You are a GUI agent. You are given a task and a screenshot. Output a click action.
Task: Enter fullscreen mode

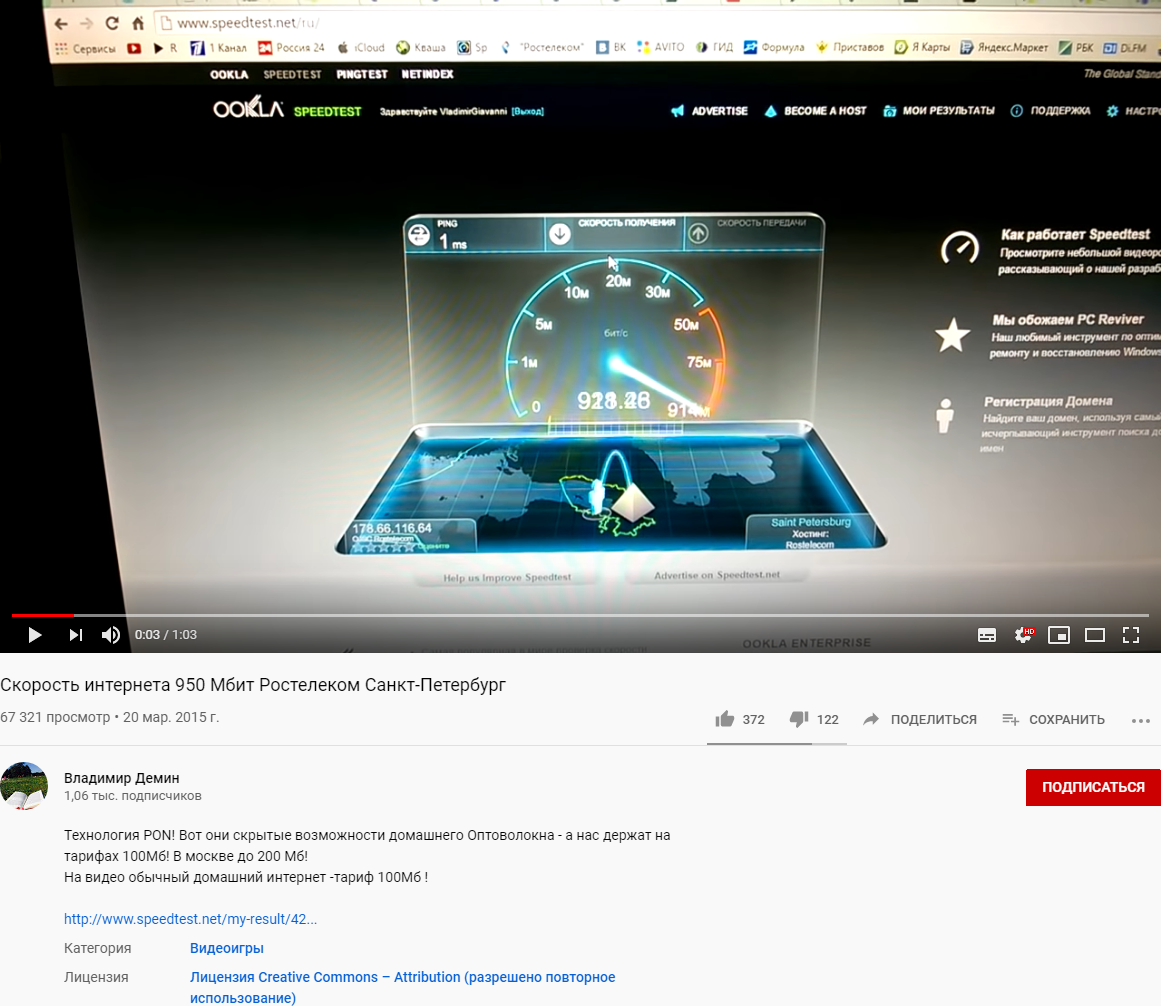[x=1131, y=634]
